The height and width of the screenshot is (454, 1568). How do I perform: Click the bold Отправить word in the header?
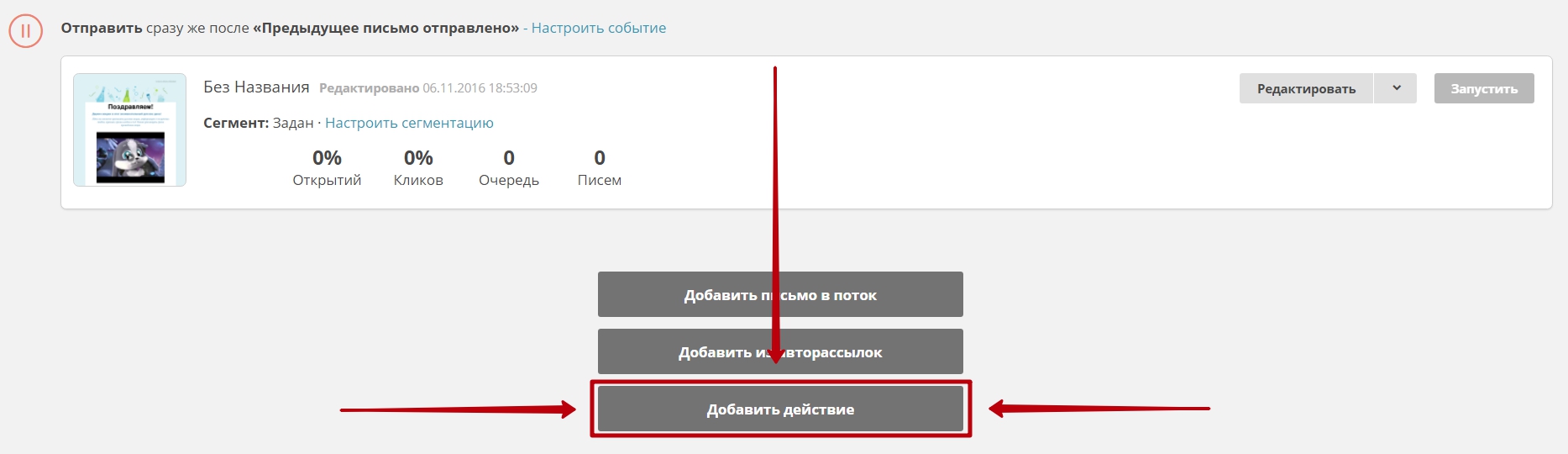pyautogui.click(x=101, y=28)
